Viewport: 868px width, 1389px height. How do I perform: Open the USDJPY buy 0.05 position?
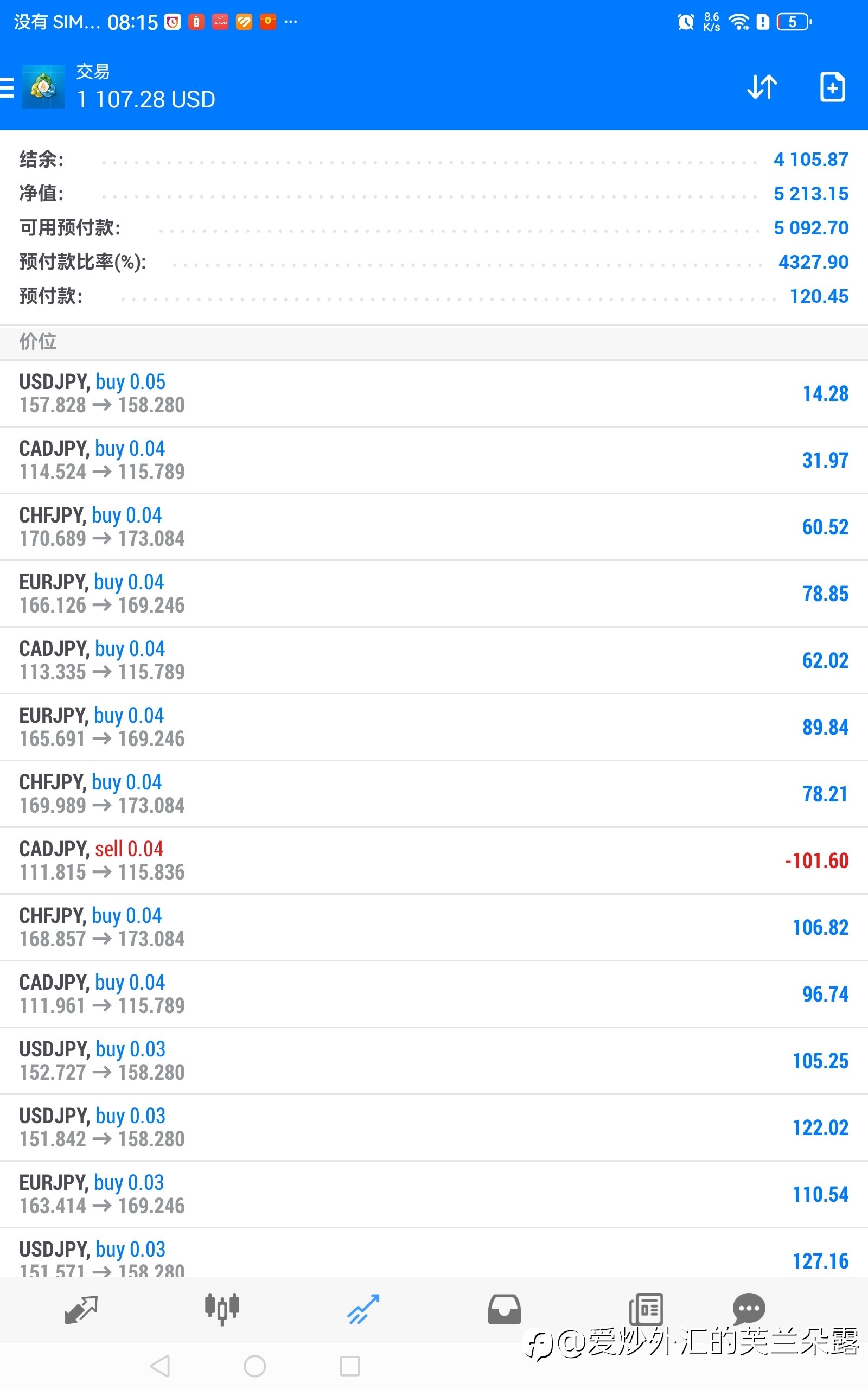click(x=434, y=394)
